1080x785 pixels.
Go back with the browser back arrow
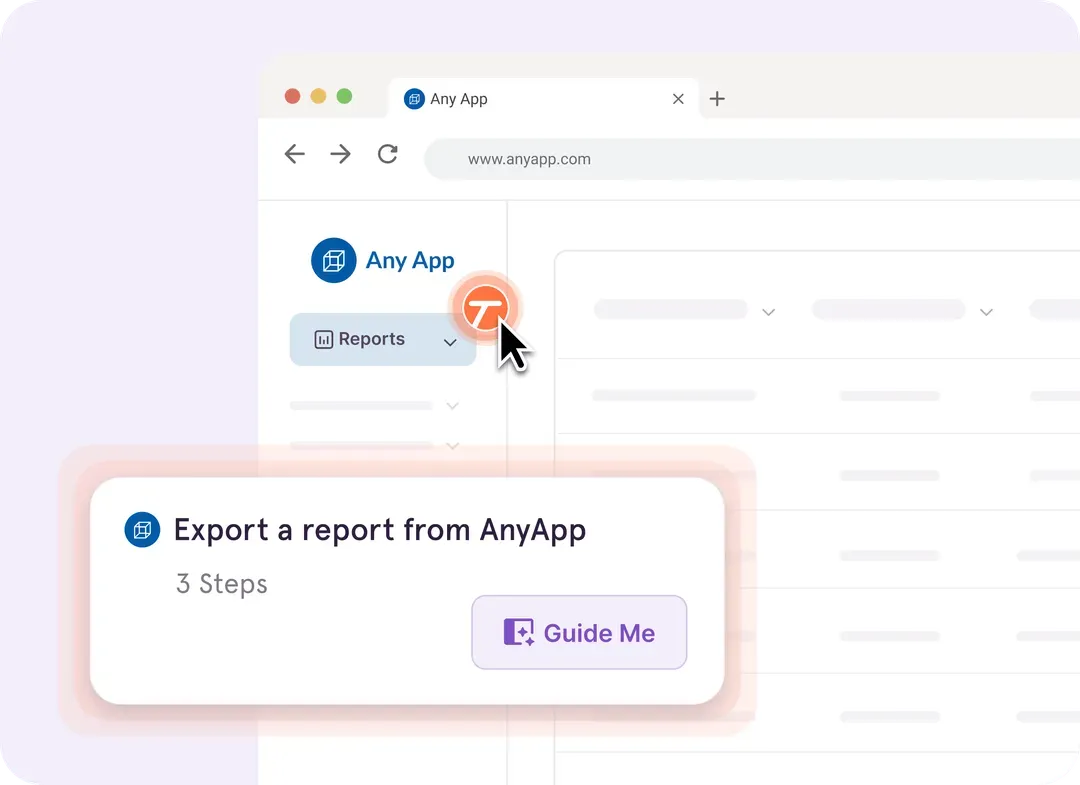pyautogui.click(x=294, y=154)
